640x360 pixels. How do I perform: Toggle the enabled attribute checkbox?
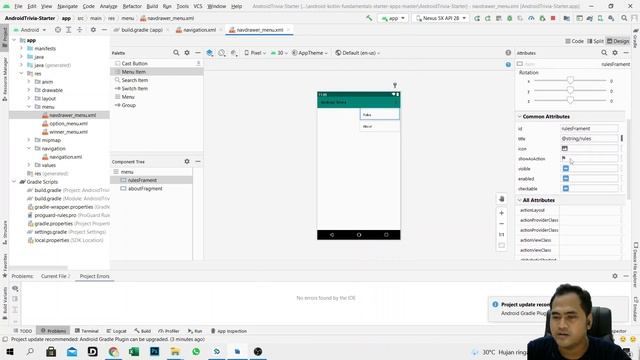tap(566, 178)
